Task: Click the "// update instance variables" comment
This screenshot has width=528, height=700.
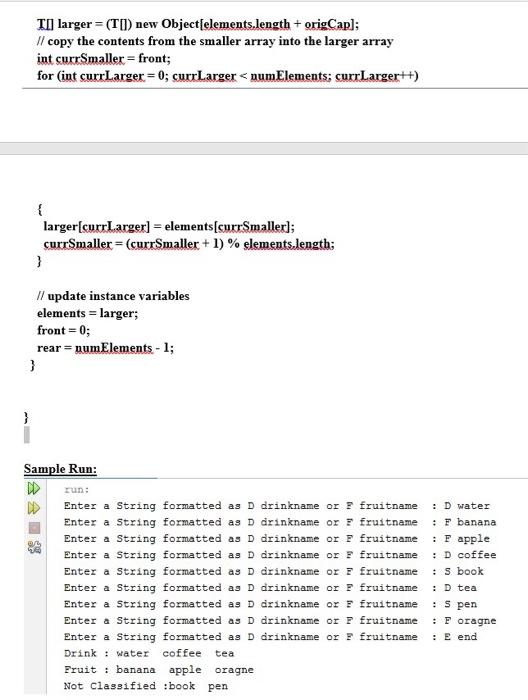Action: coord(113,296)
